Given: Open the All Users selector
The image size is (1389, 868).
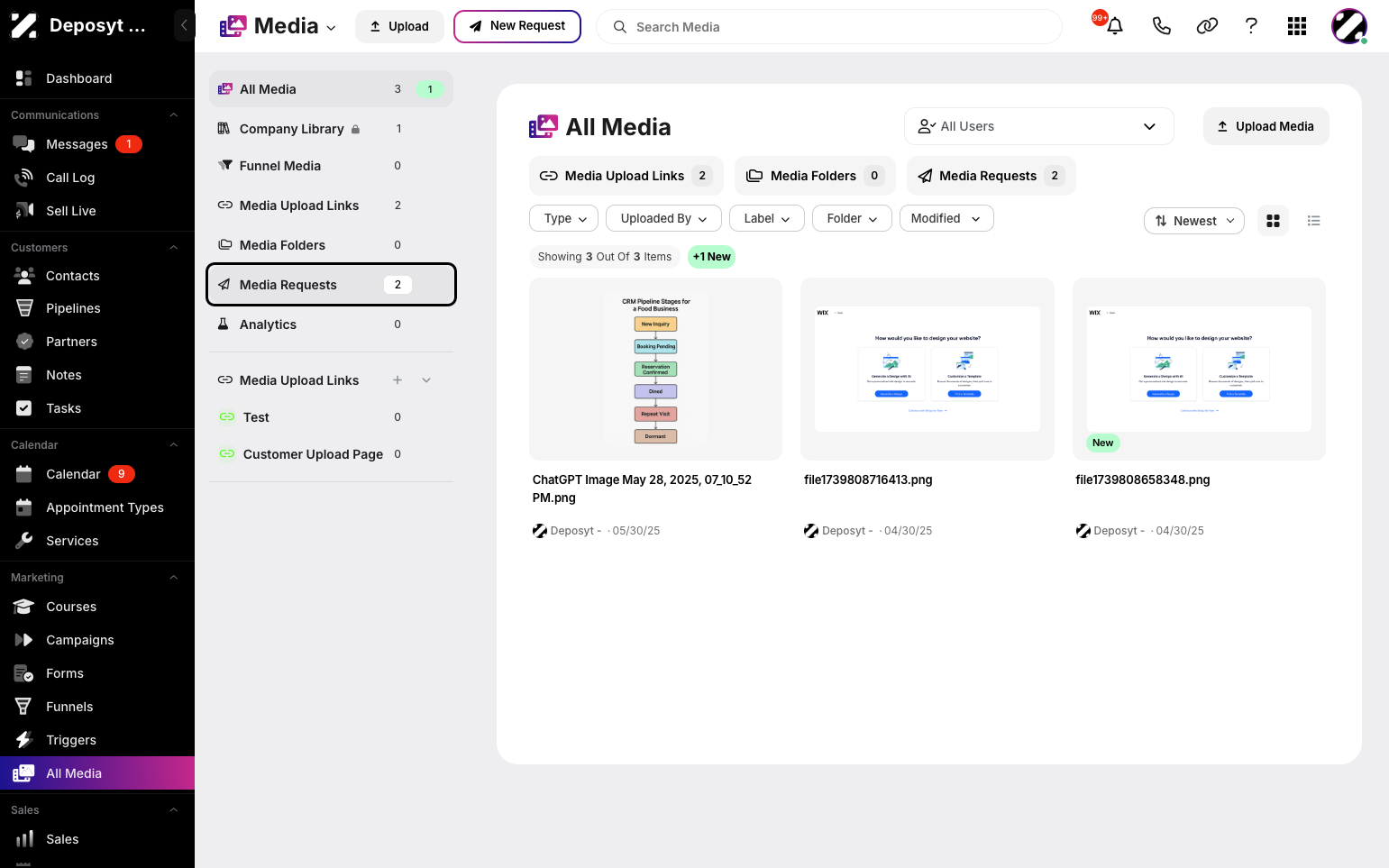Looking at the screenshot, I should tap(1038, 126).
